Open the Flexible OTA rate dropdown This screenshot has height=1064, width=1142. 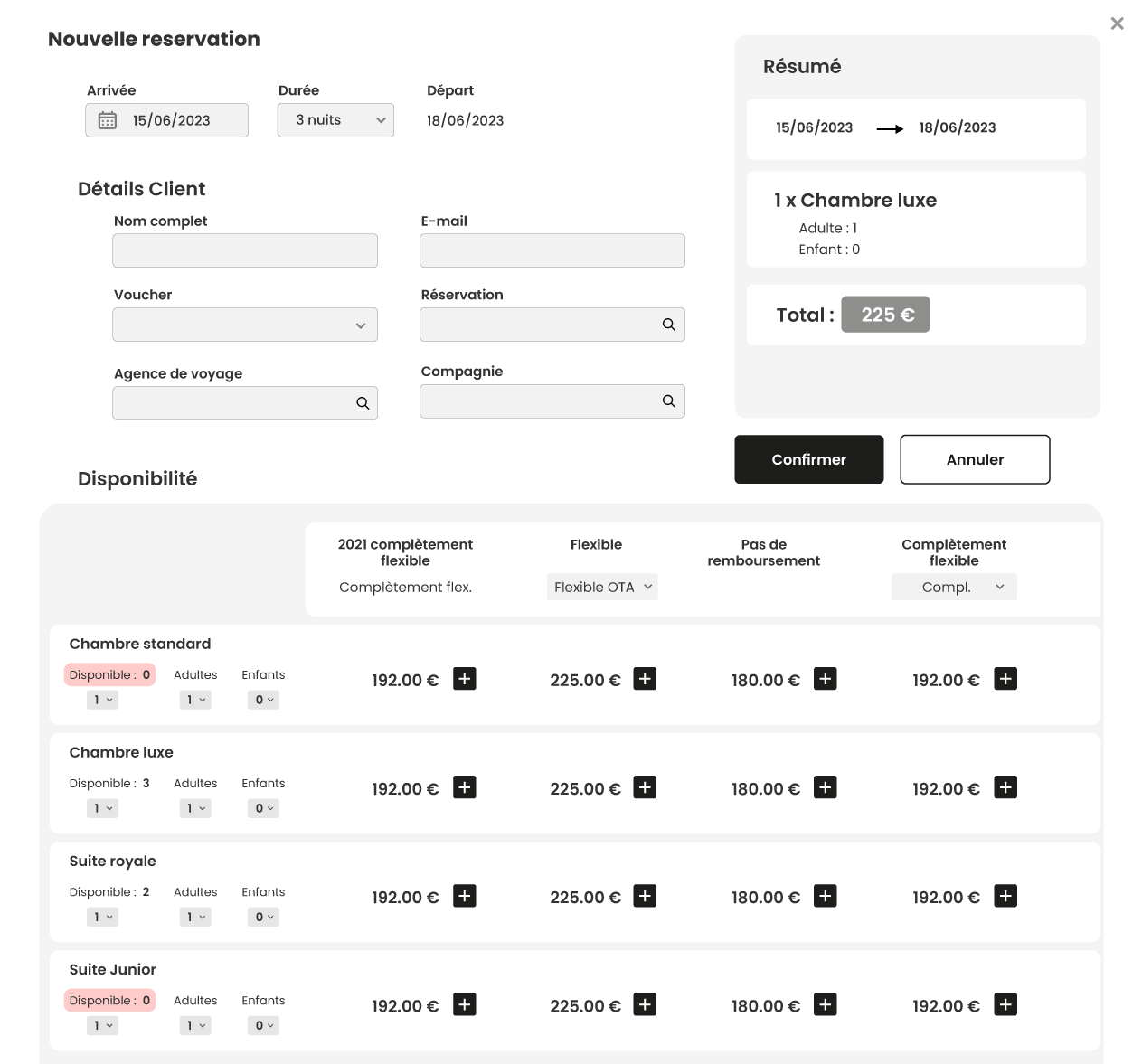tap(602, 587)
